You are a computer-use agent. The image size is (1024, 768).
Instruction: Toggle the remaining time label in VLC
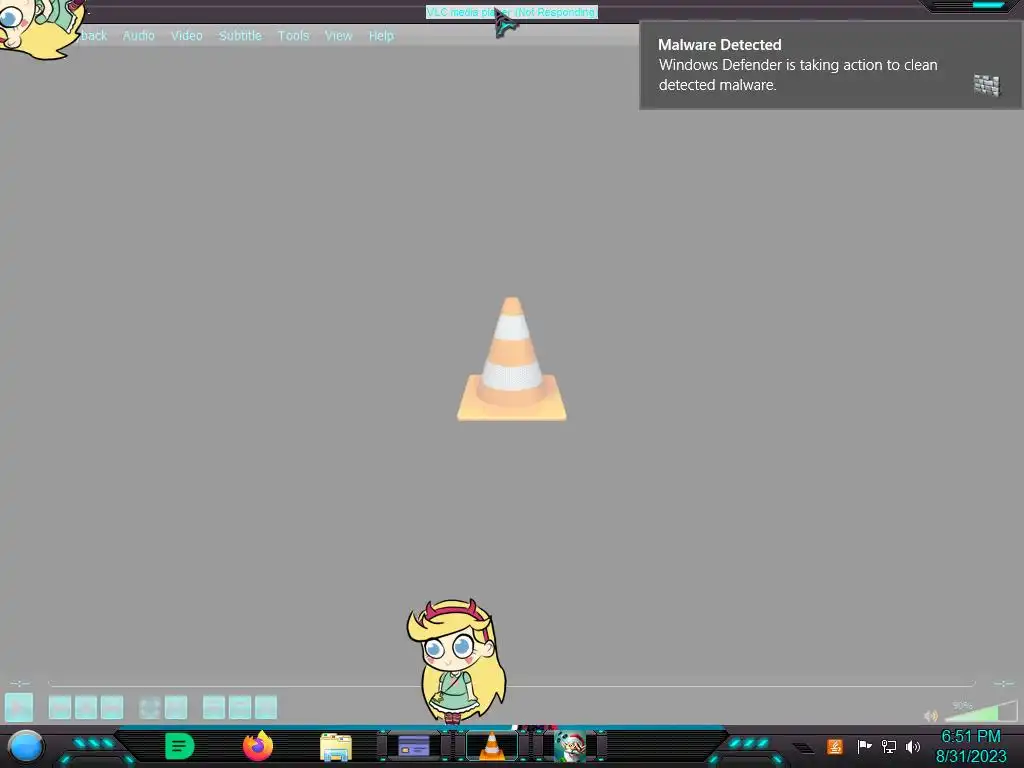tap(1004, 684)
